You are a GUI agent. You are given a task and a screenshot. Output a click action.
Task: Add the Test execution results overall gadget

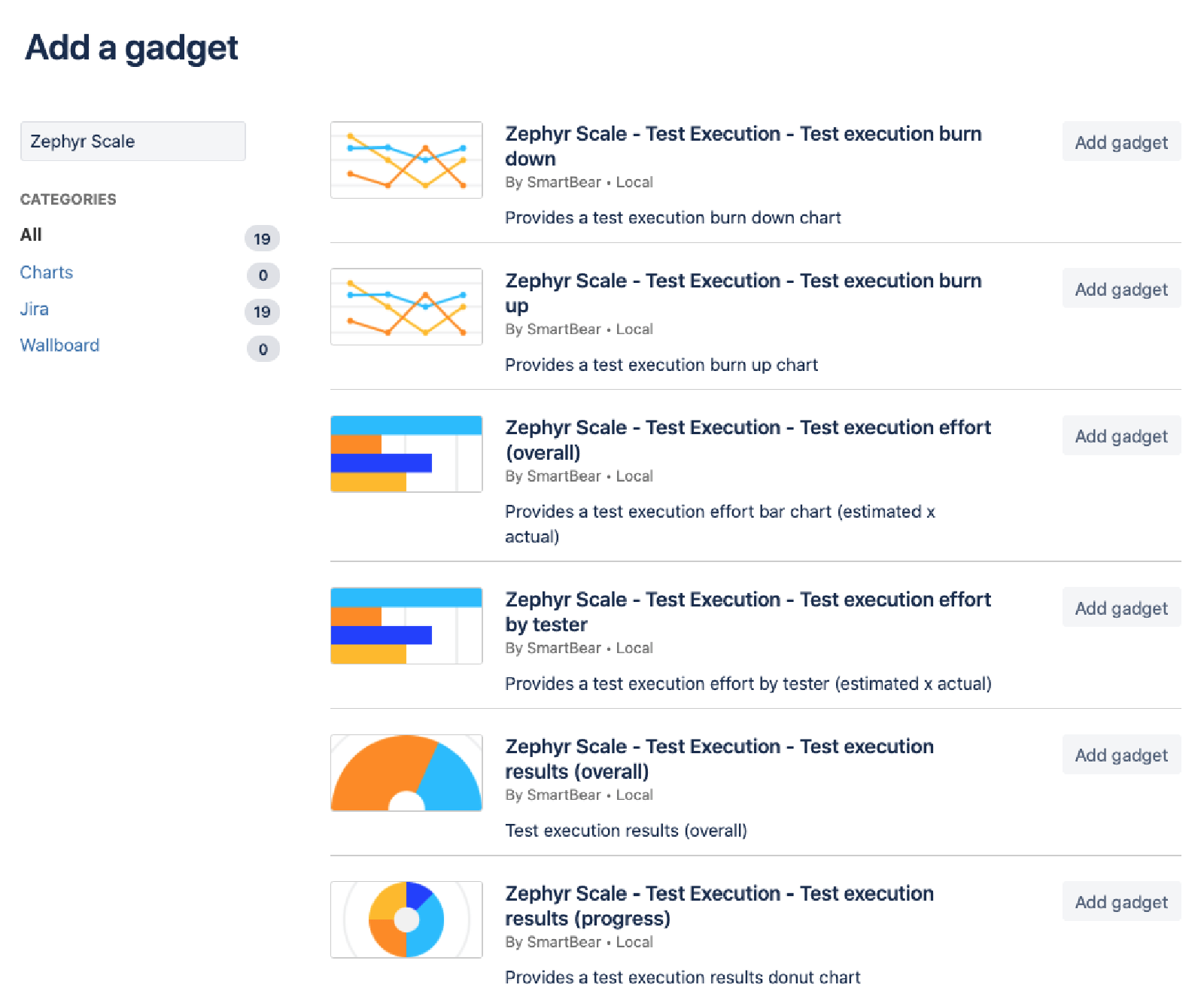click(1120, 754)
